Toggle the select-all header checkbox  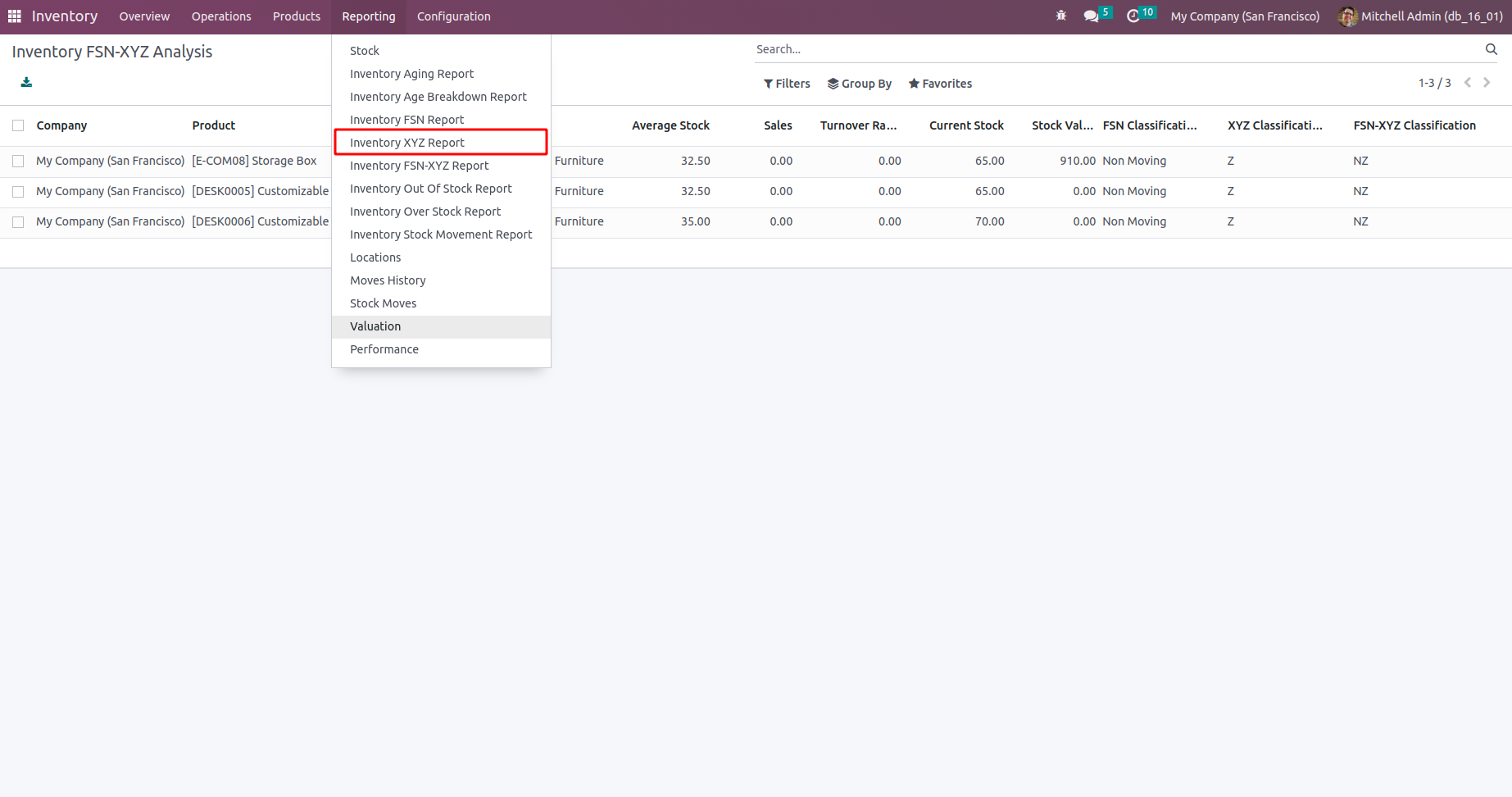pos(18,125)
